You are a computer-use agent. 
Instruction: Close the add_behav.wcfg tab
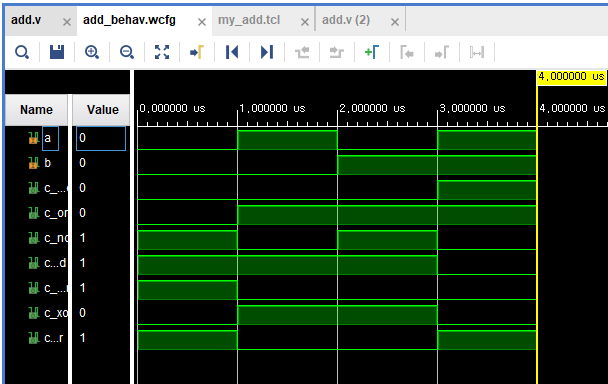tap(202, 22)
